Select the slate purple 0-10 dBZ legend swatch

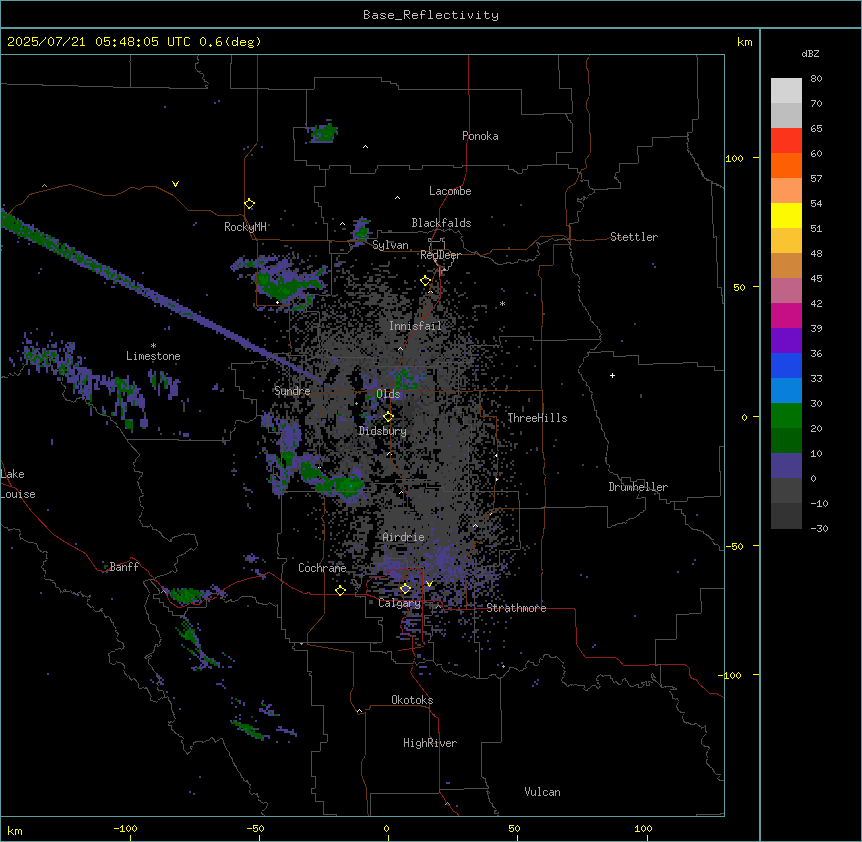pyautogui.click(x=786, y=466)
